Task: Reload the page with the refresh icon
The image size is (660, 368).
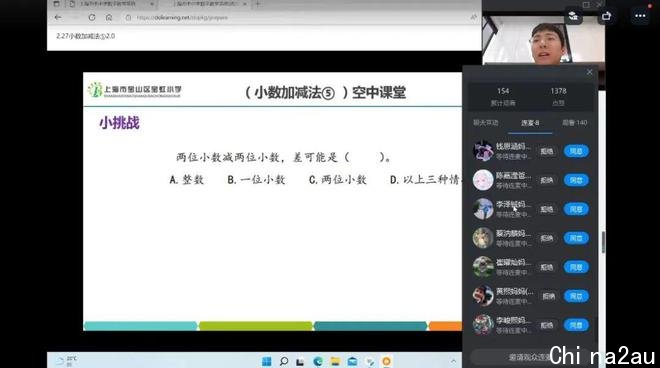Action: pos(92,17)
